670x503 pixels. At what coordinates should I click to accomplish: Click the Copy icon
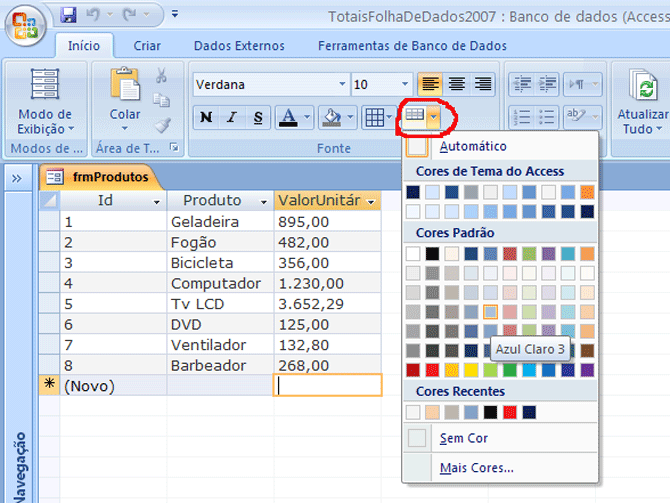tap(162, 100)
